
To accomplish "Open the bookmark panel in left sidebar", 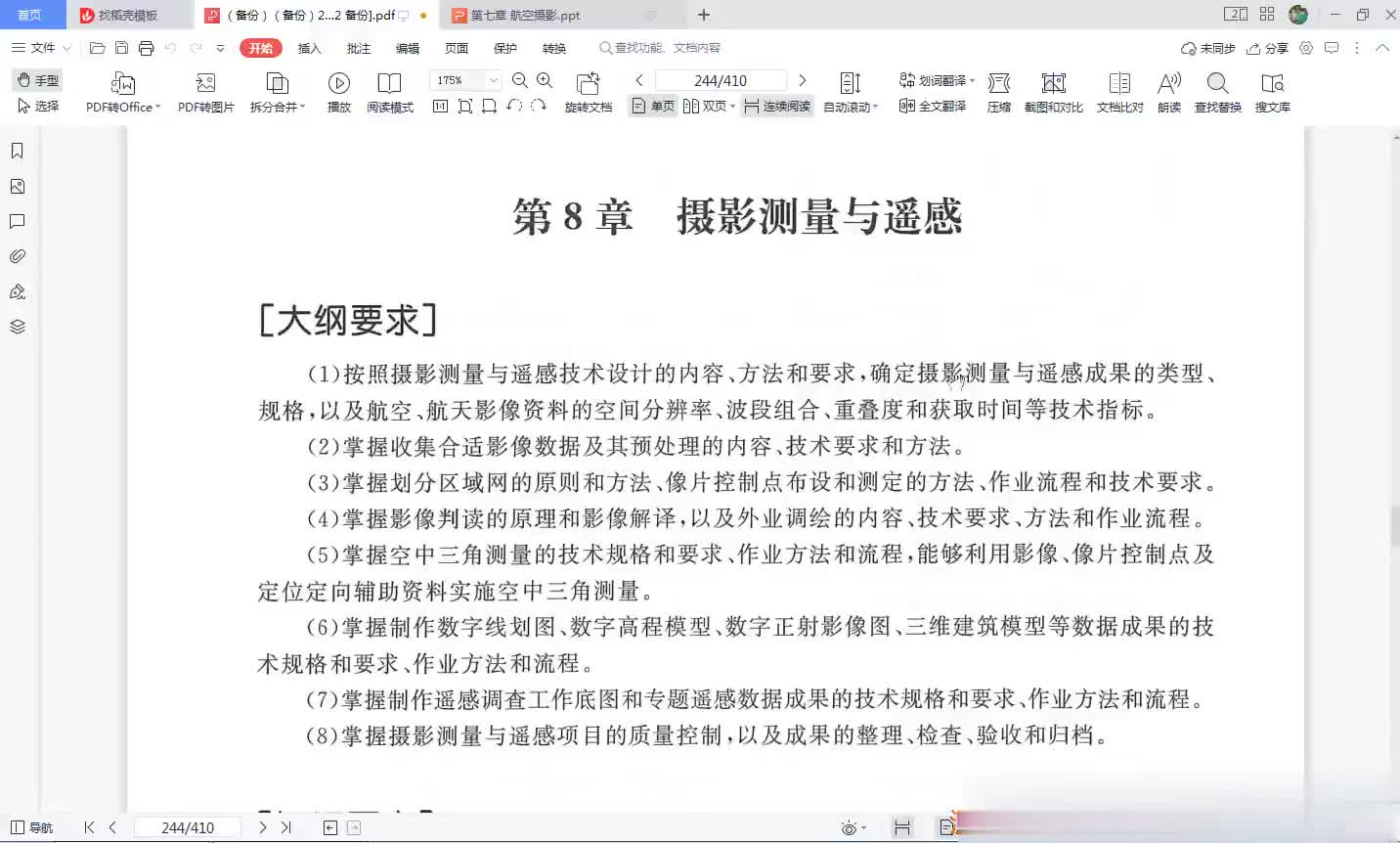I will tap(17, 151).
